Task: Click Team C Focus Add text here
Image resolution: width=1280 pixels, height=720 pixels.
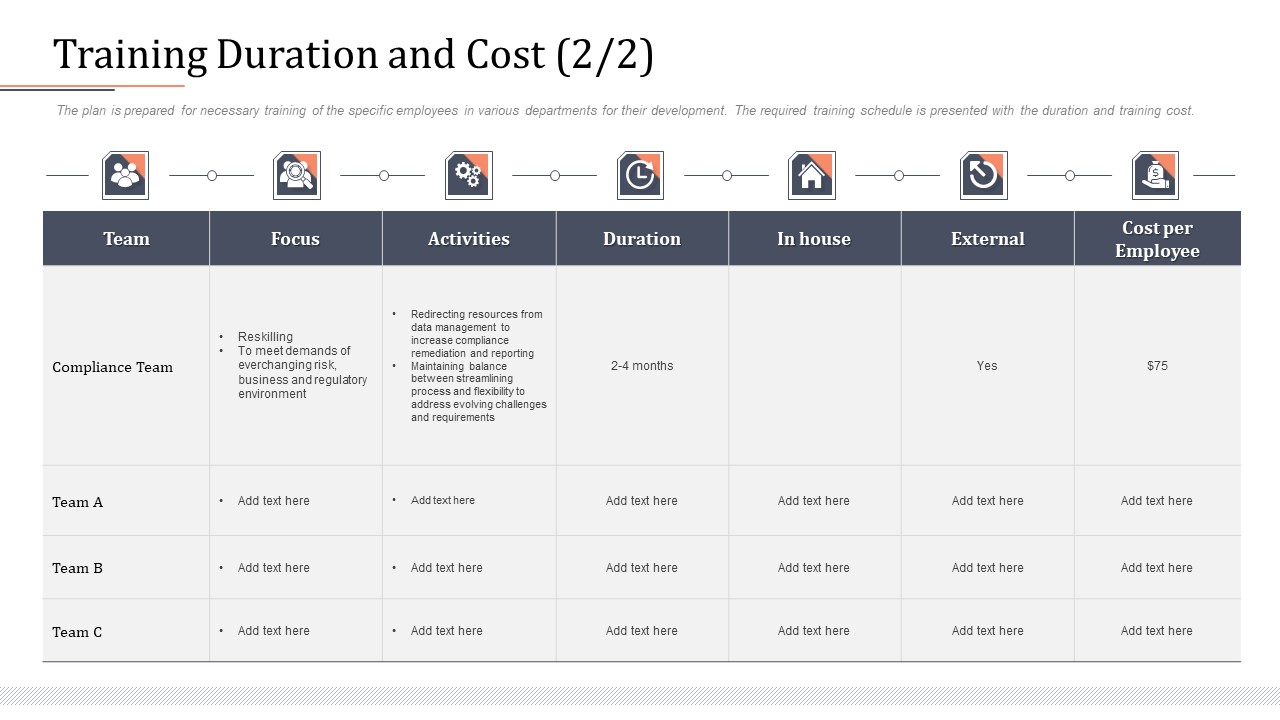Action: click(274, 631)
